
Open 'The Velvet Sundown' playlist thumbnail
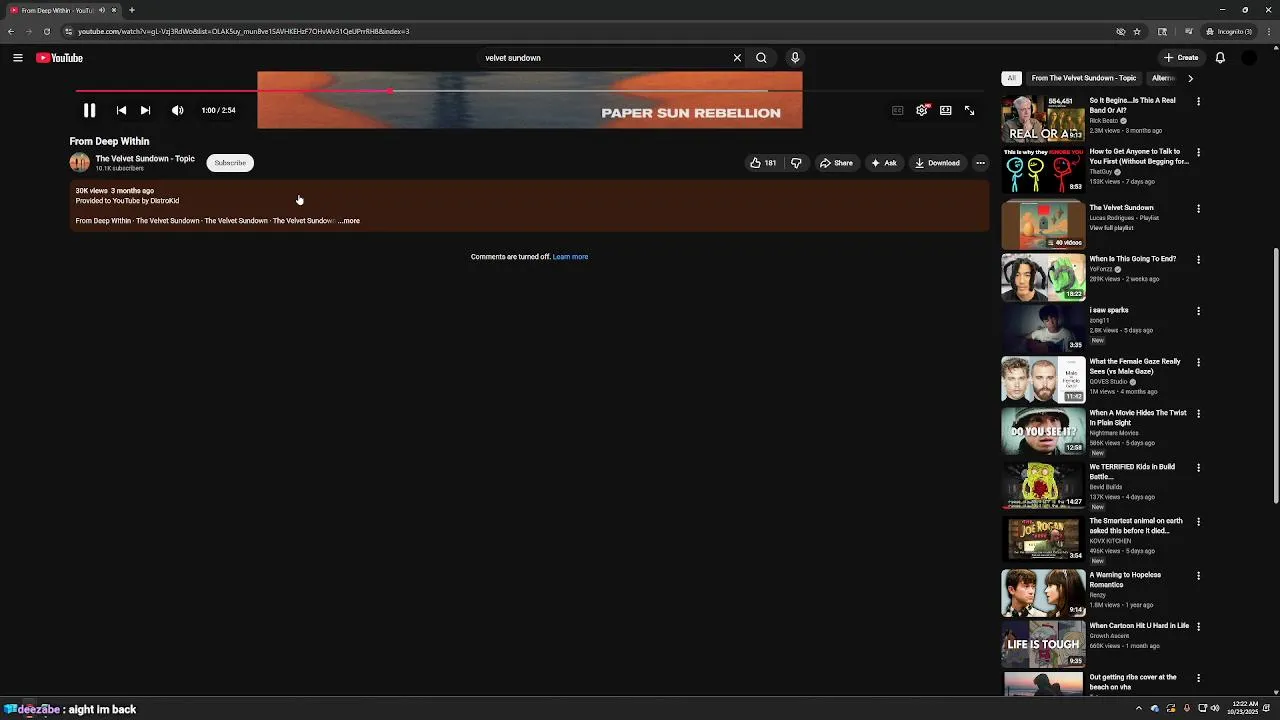point(1043,224)
